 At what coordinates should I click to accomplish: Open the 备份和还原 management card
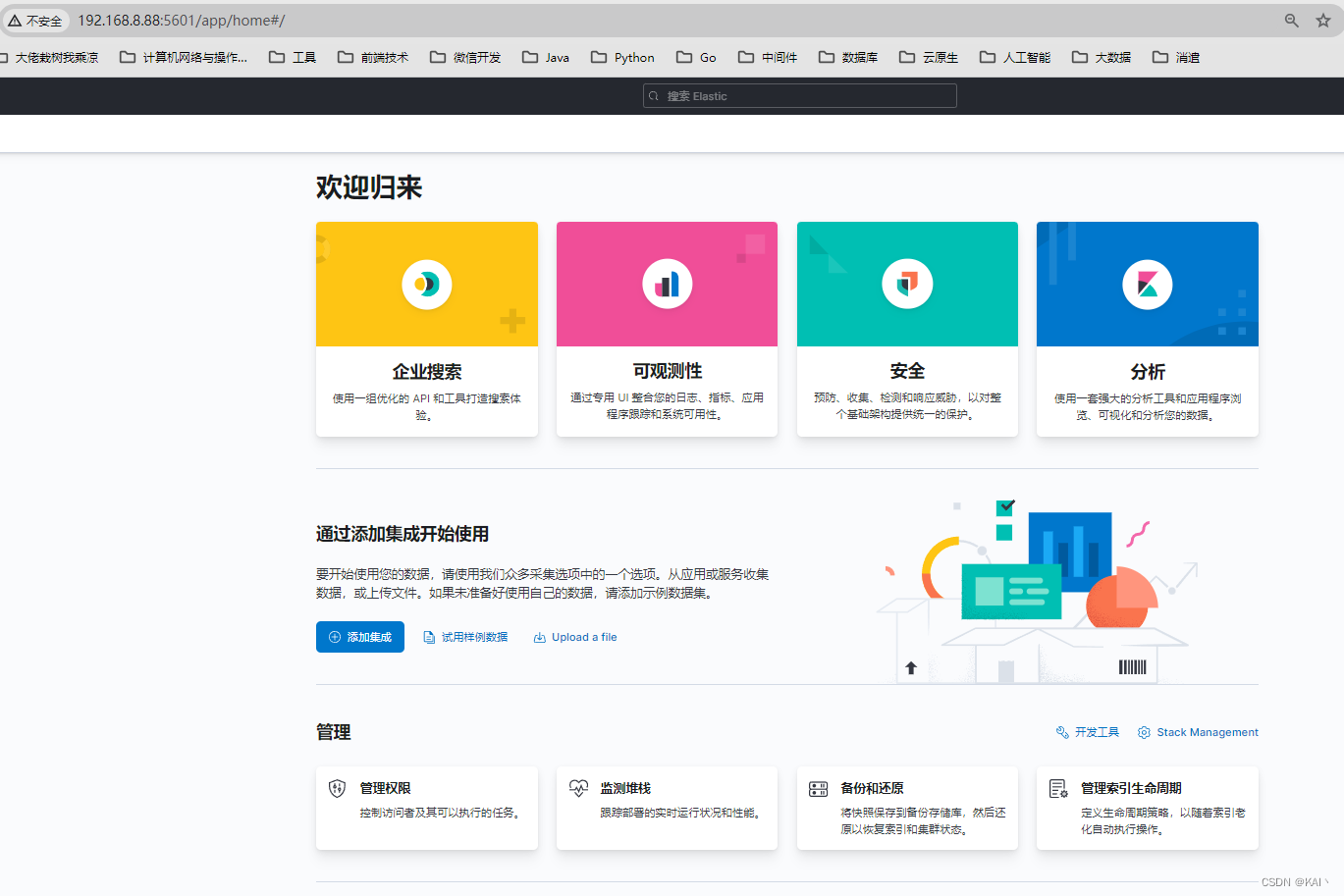pyautogui.click(x=907, y=808)
